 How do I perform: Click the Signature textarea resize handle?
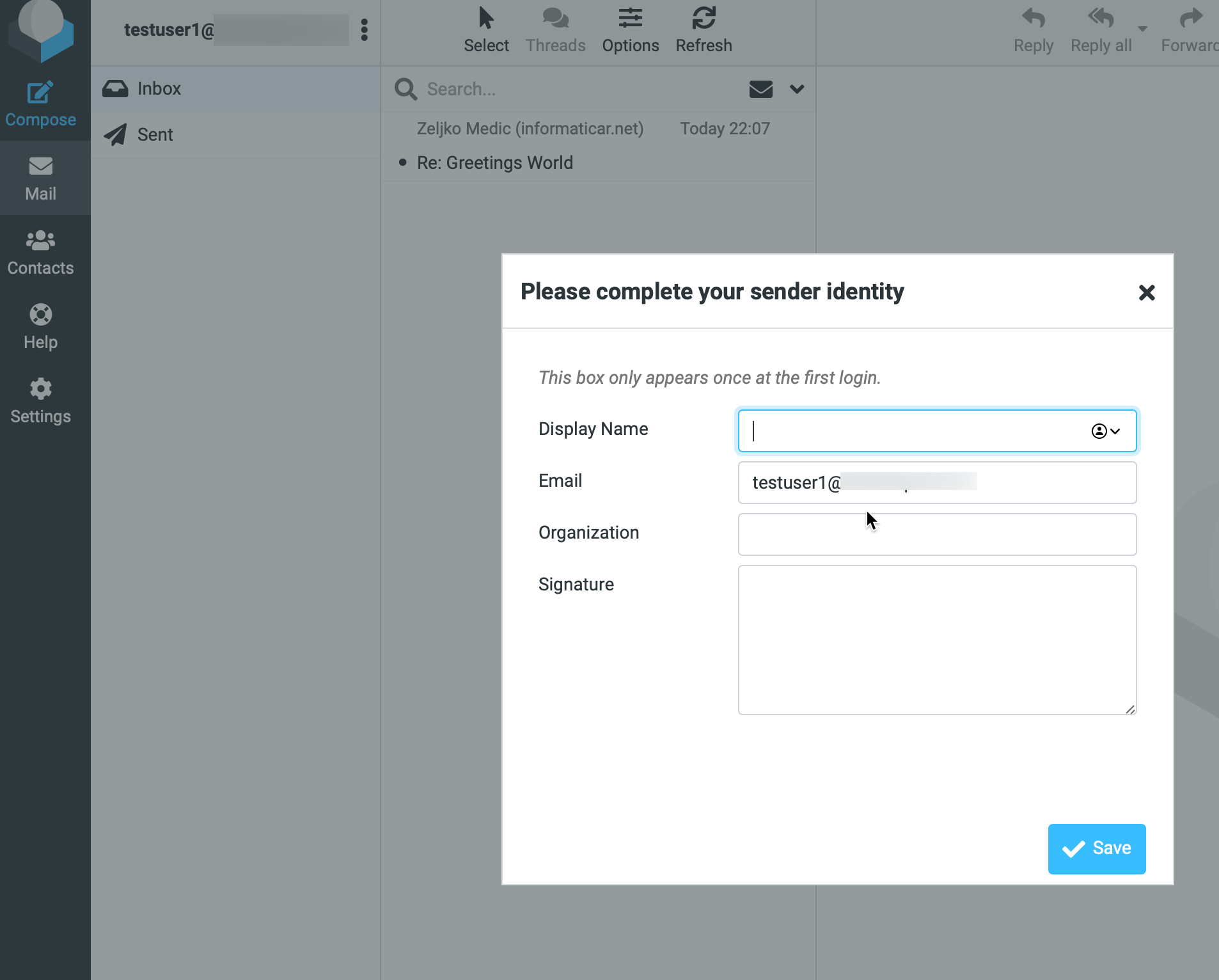1130,709
